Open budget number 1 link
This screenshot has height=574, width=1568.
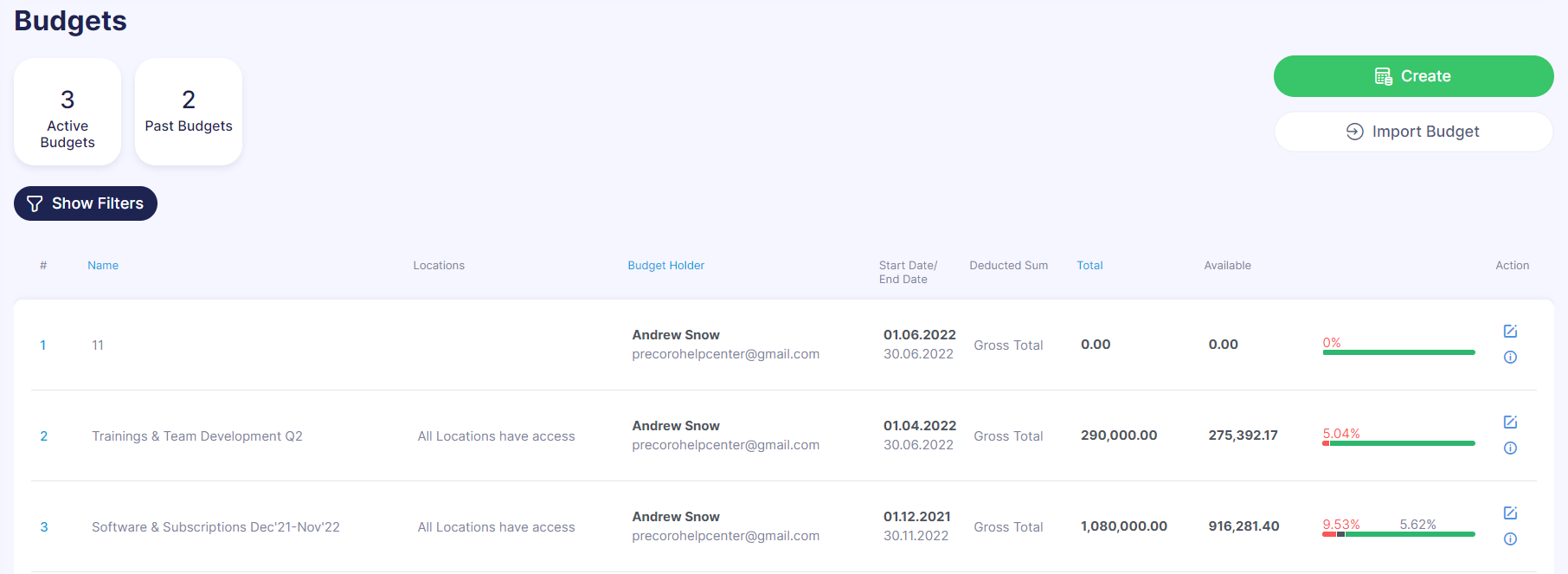point(43,345)
